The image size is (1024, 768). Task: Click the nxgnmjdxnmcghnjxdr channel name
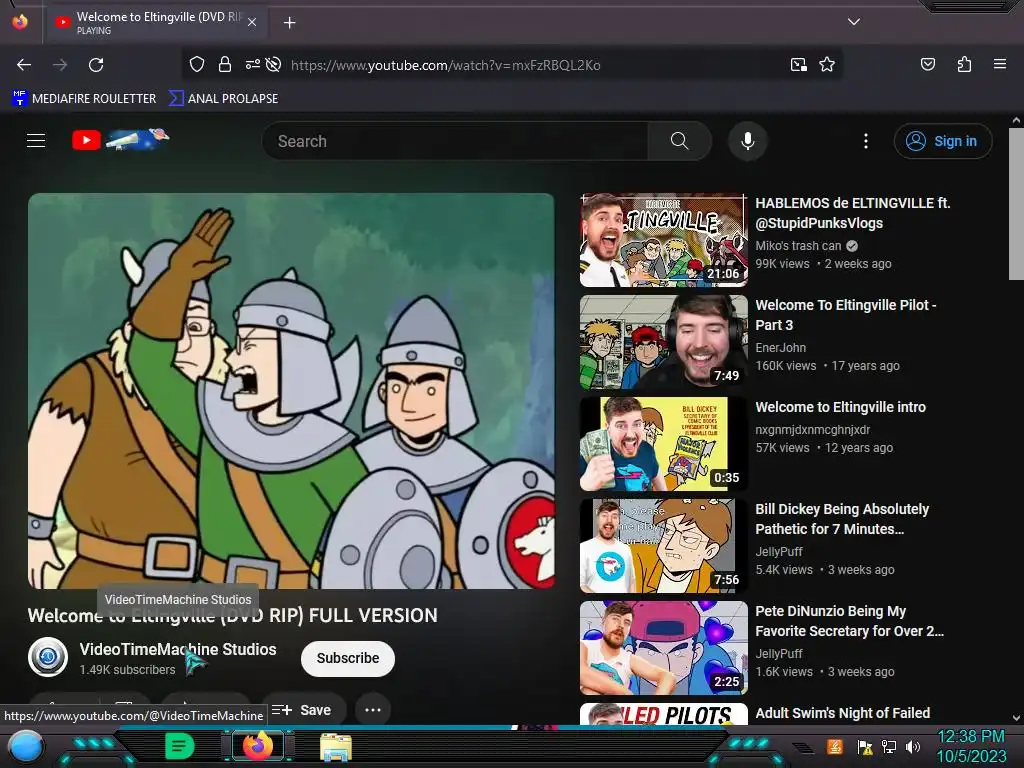click(812, 429)
